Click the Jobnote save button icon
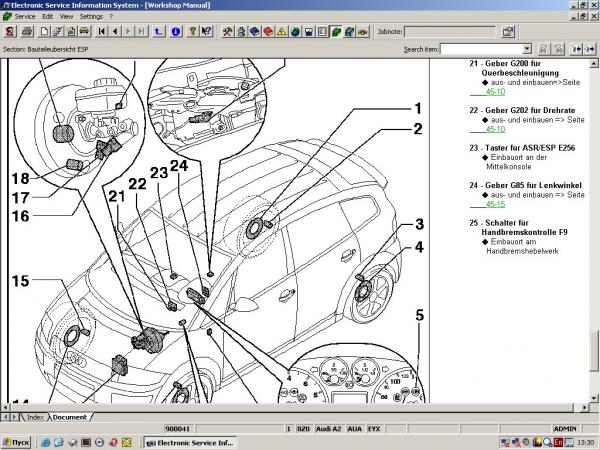 (x=508, y=32)
